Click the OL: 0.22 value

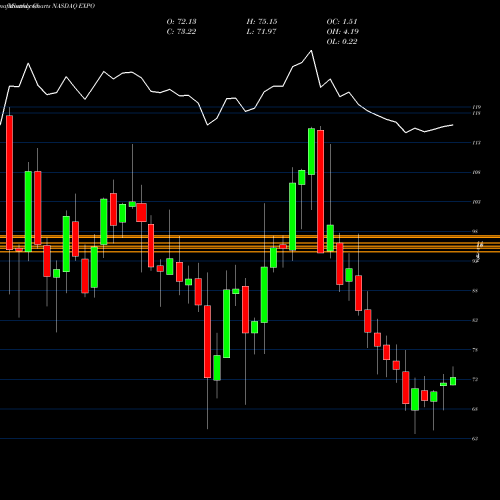(342, 42)
